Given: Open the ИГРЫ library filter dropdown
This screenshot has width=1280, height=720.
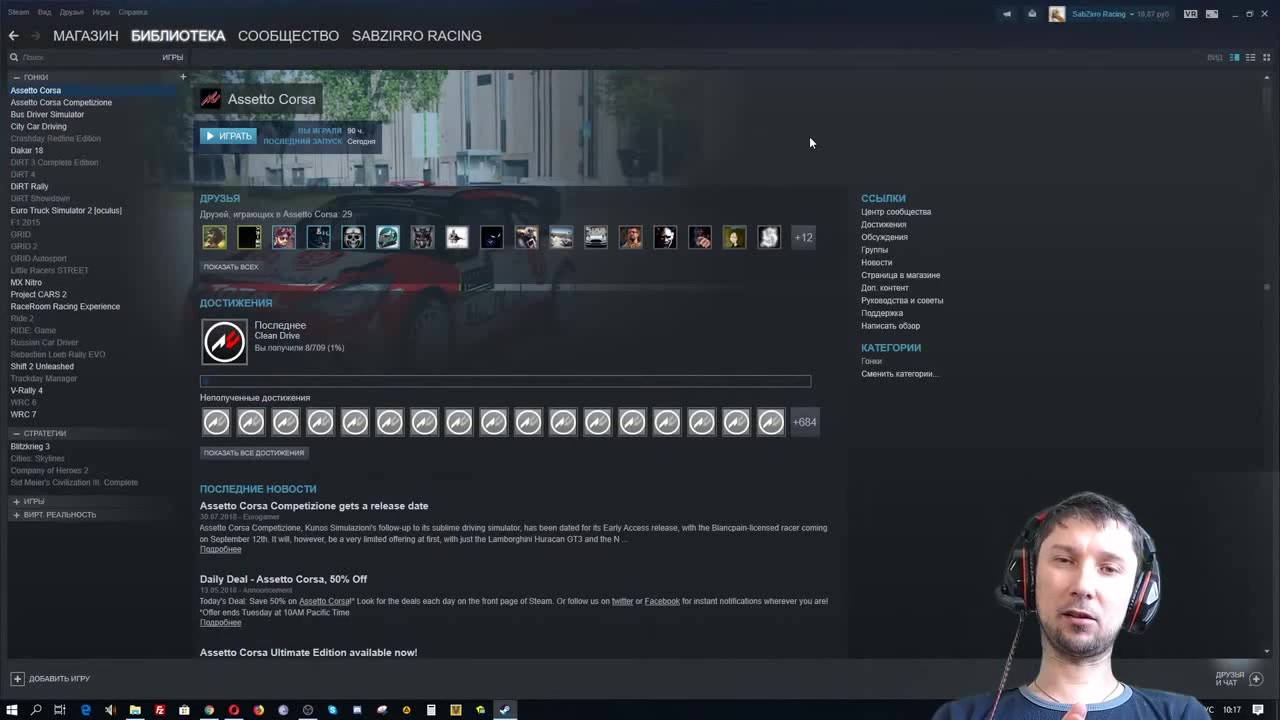Looking at the screenshot, I should tap(173, 57).
